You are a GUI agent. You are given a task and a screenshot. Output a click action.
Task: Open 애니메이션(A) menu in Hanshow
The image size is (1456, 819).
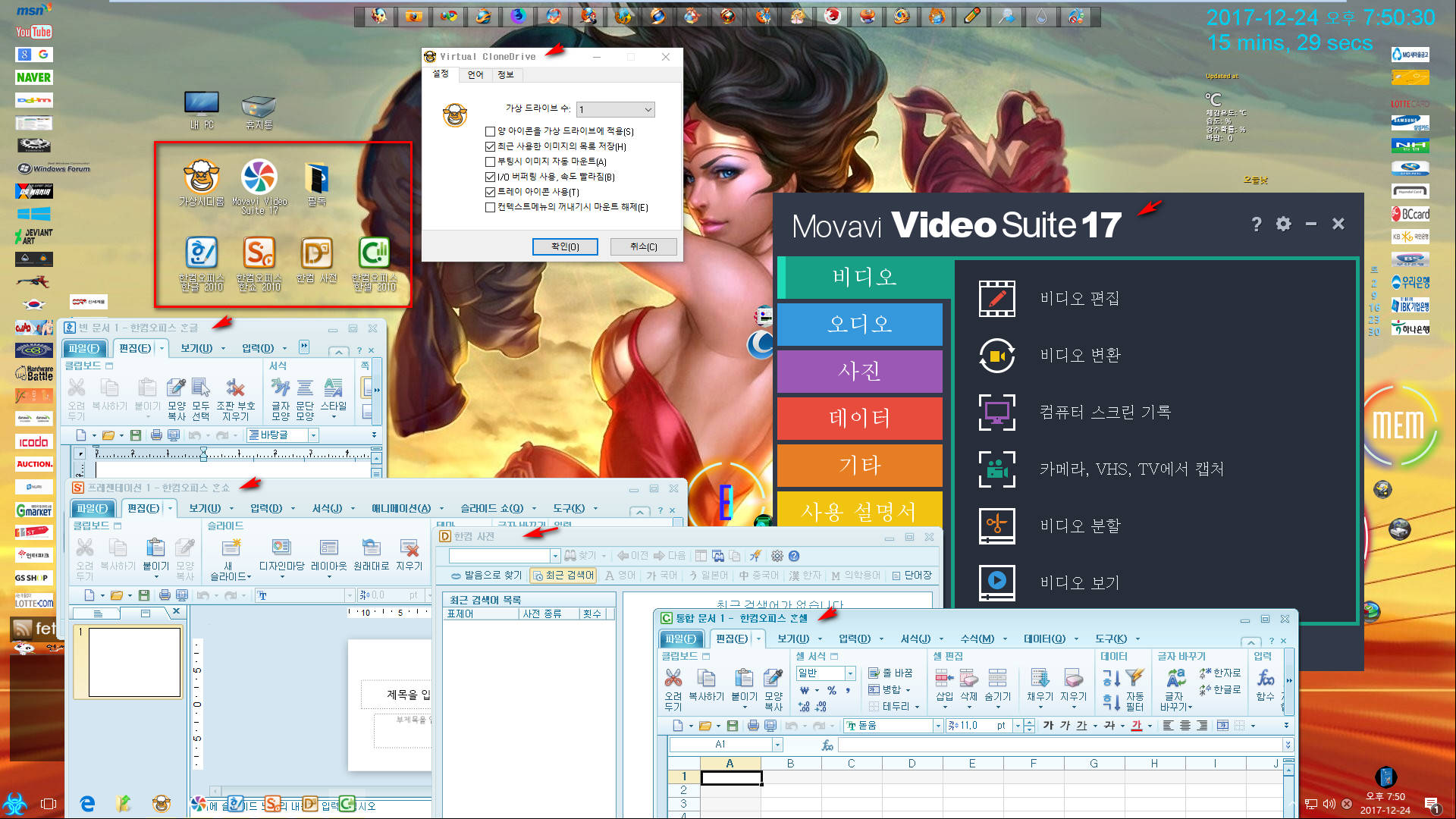[400, 508]
